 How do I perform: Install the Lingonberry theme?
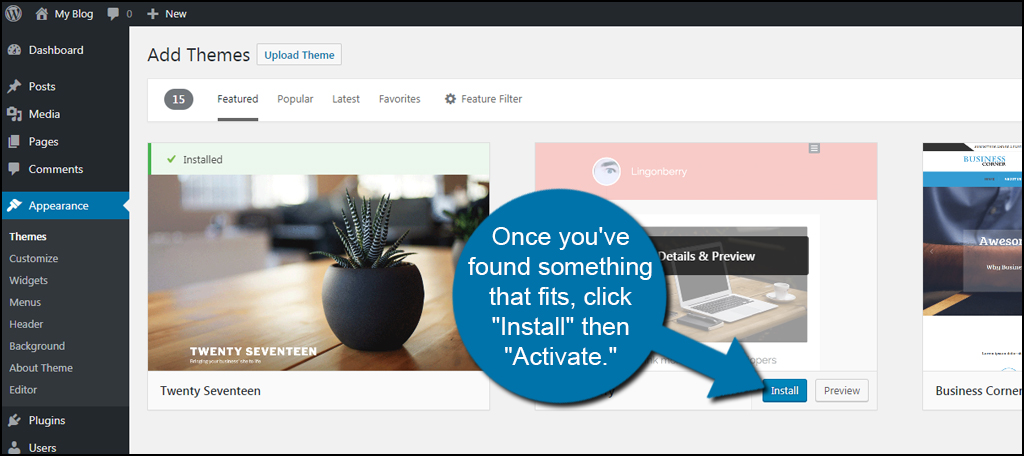pos(784,391)
